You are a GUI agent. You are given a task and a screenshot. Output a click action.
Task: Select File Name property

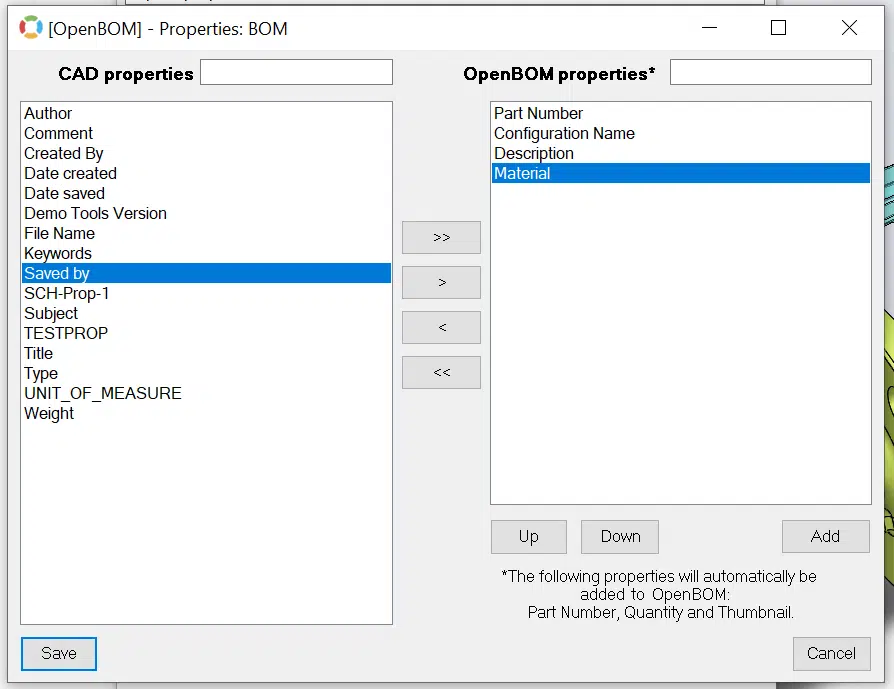pos(206,233)
